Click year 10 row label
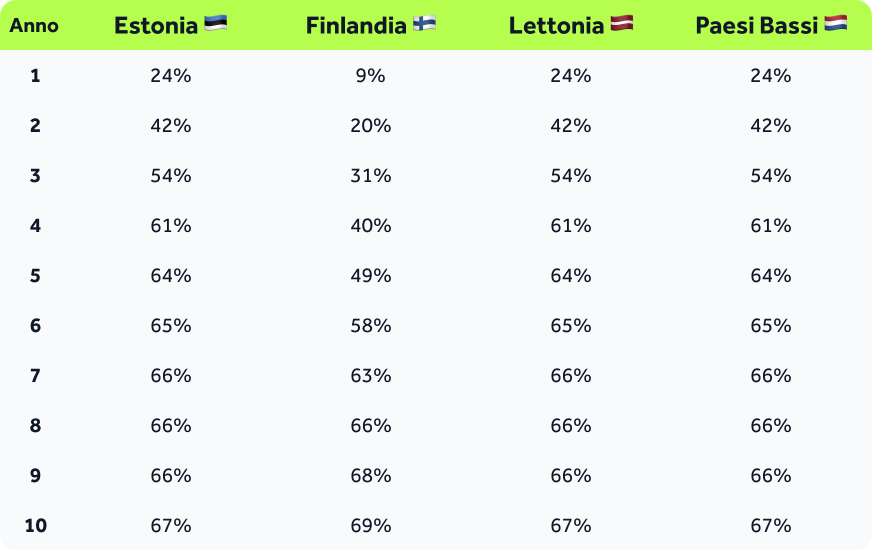Image resolution: width=872 pixels, height=550 pixels. 35,526
